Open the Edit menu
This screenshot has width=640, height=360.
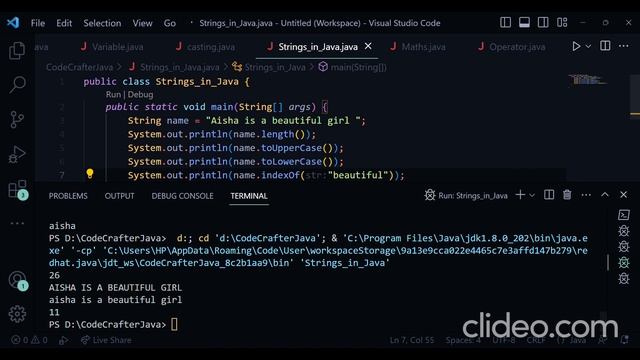(x=64, y=23)
